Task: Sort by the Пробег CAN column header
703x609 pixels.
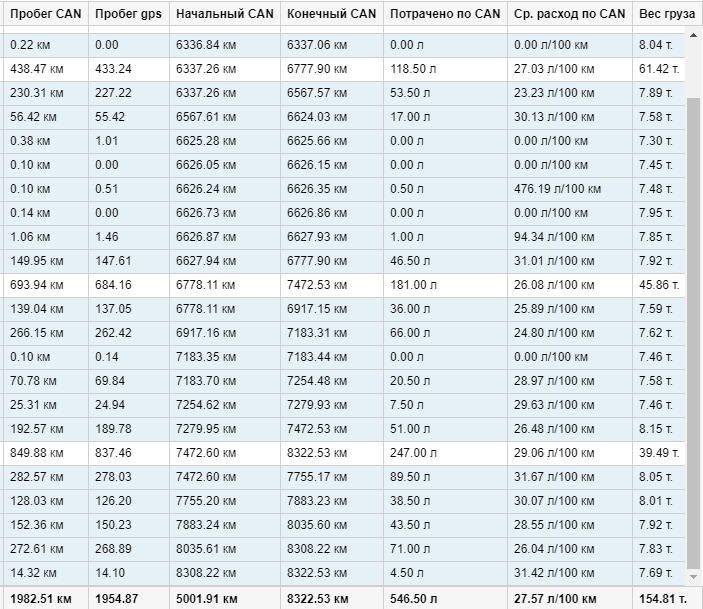Action: [46, 14]
